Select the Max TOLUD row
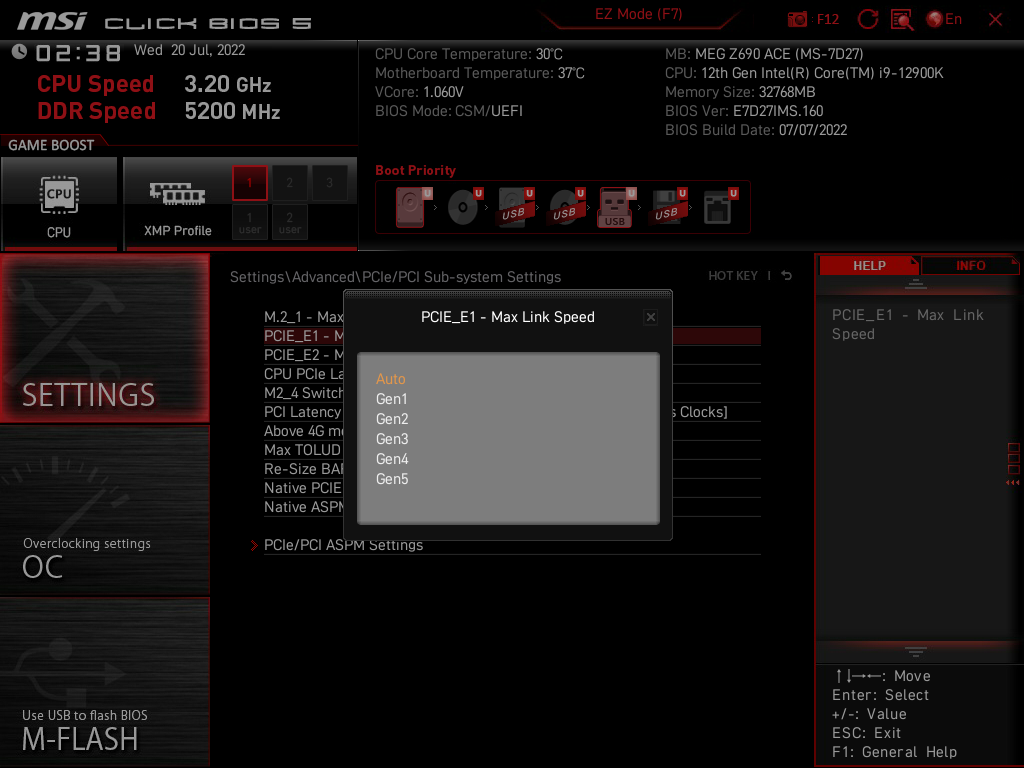This screenshot has width=1024, height=768. [304, 450]
